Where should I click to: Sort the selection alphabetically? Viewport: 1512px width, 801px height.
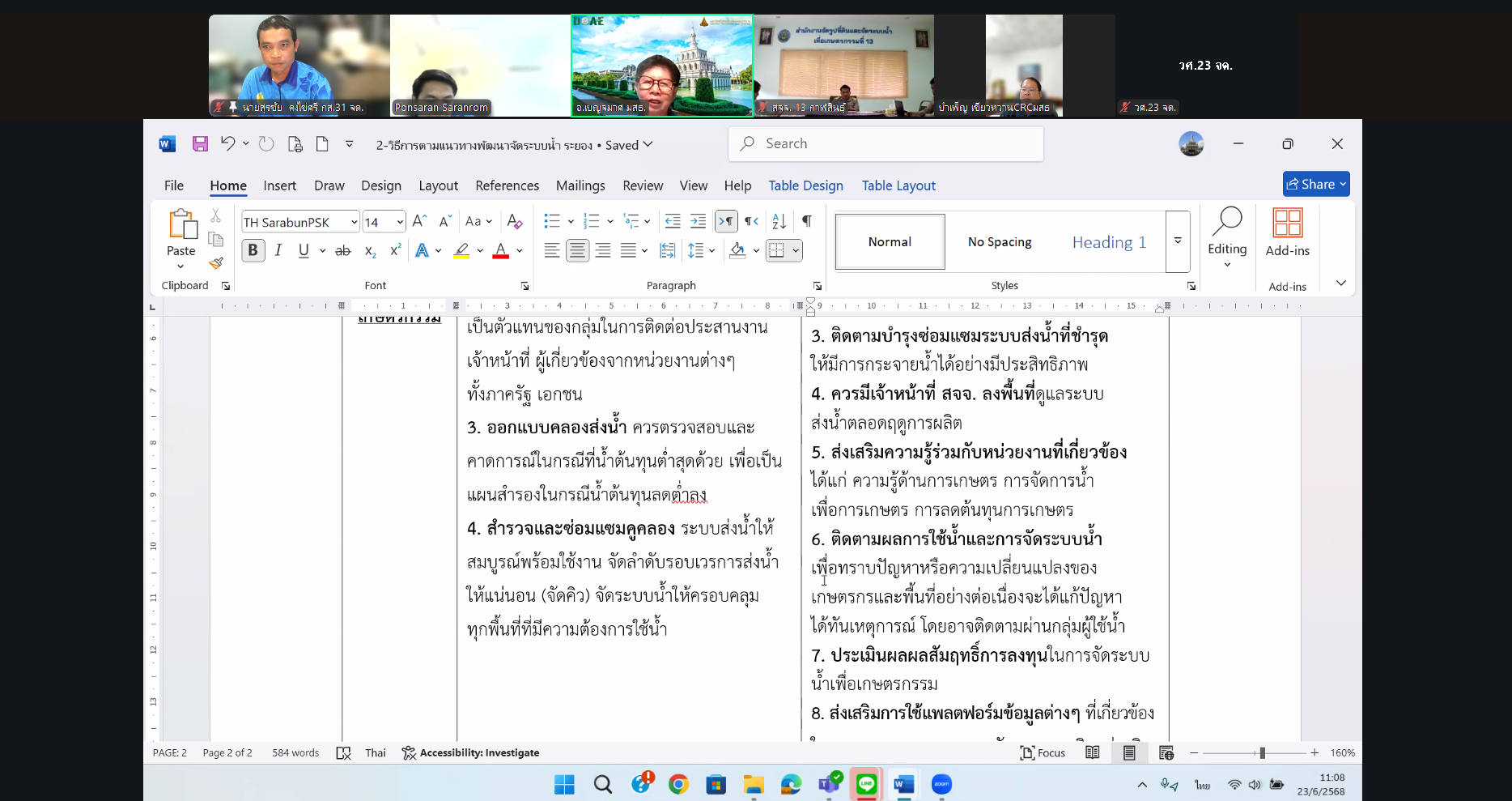click(779, 221)
